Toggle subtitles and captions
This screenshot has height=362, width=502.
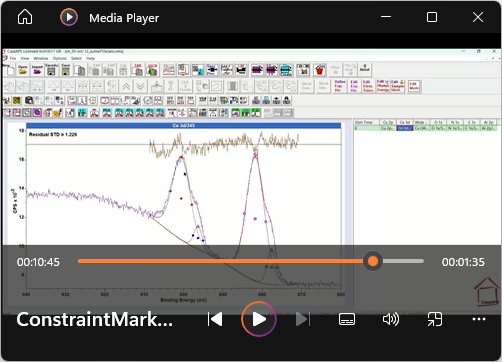click(347, 319)
